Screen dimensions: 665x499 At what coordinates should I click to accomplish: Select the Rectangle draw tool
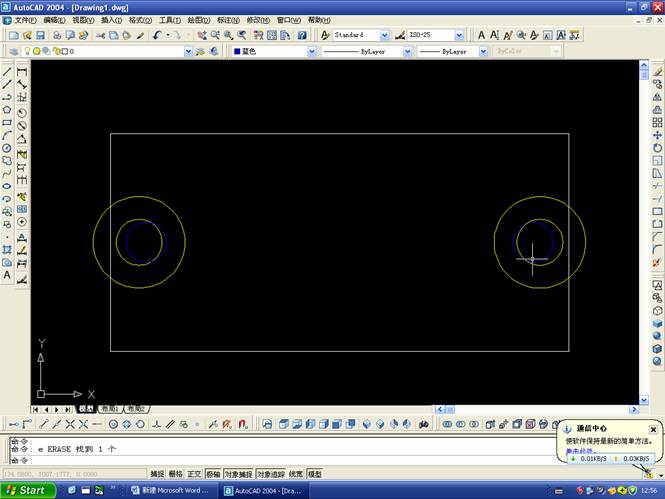[7, 123]
